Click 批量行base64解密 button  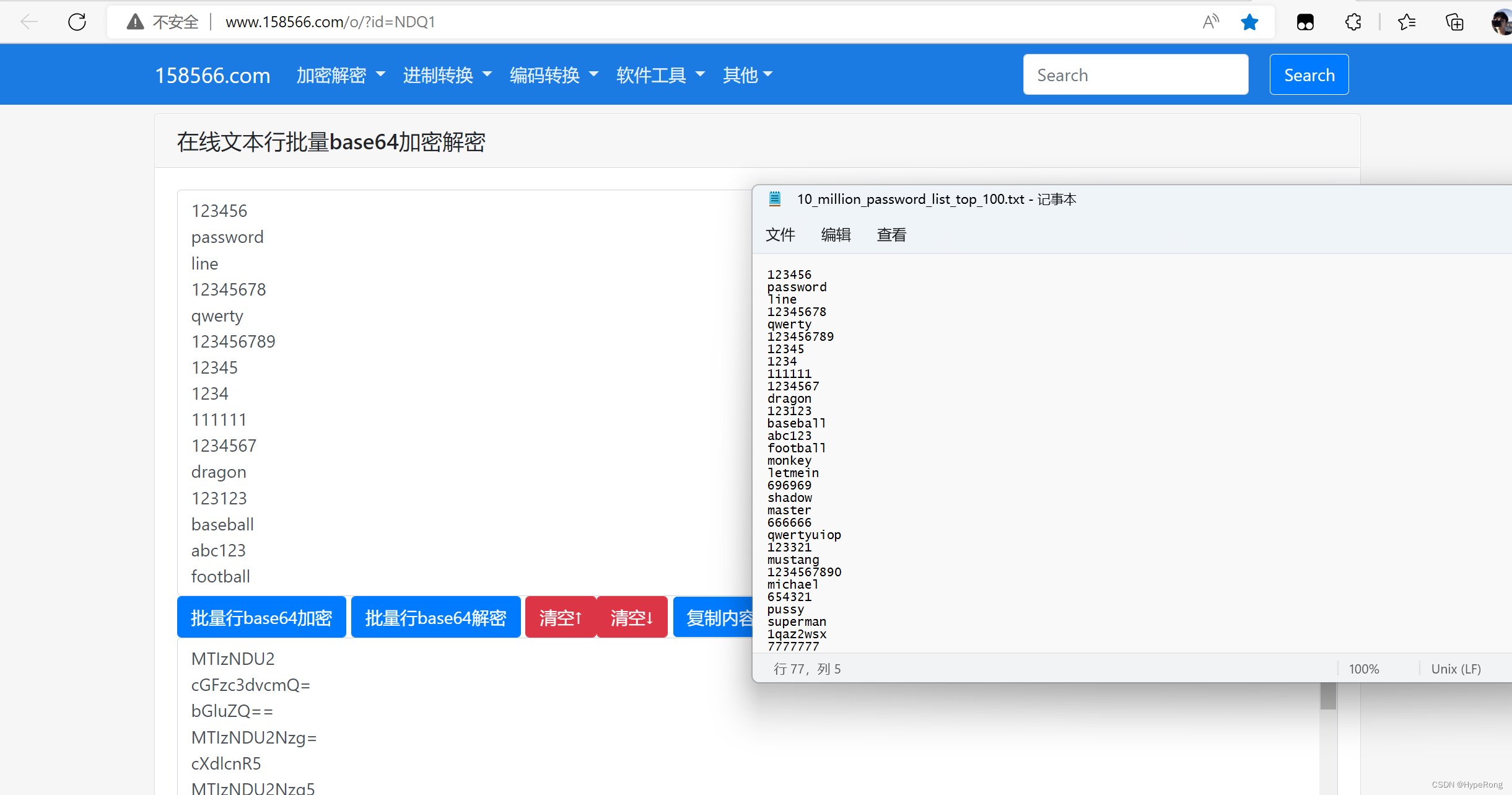click(x=435, y=617)
